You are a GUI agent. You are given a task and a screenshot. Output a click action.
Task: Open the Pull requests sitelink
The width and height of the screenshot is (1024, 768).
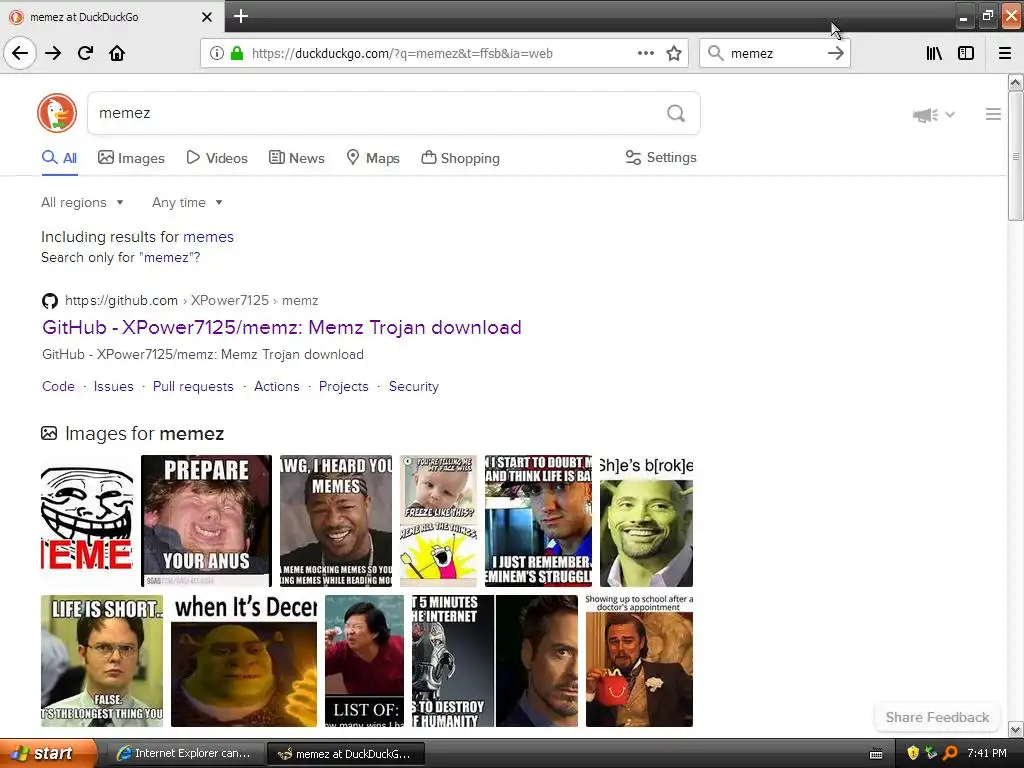click(193, 386)
